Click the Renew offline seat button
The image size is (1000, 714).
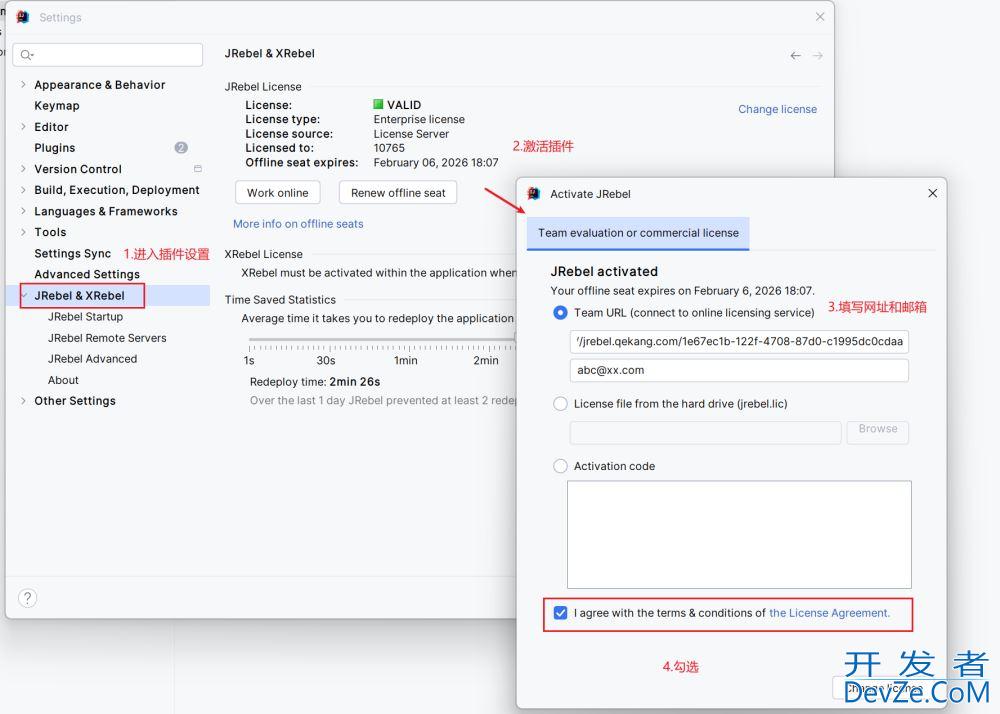click(x=398, y=193)
